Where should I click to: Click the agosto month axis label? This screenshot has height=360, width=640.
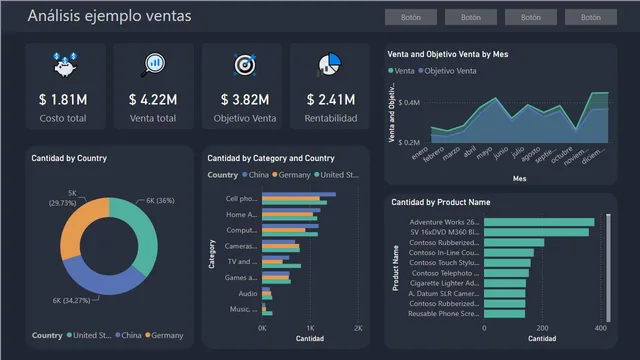pos(531,154)
